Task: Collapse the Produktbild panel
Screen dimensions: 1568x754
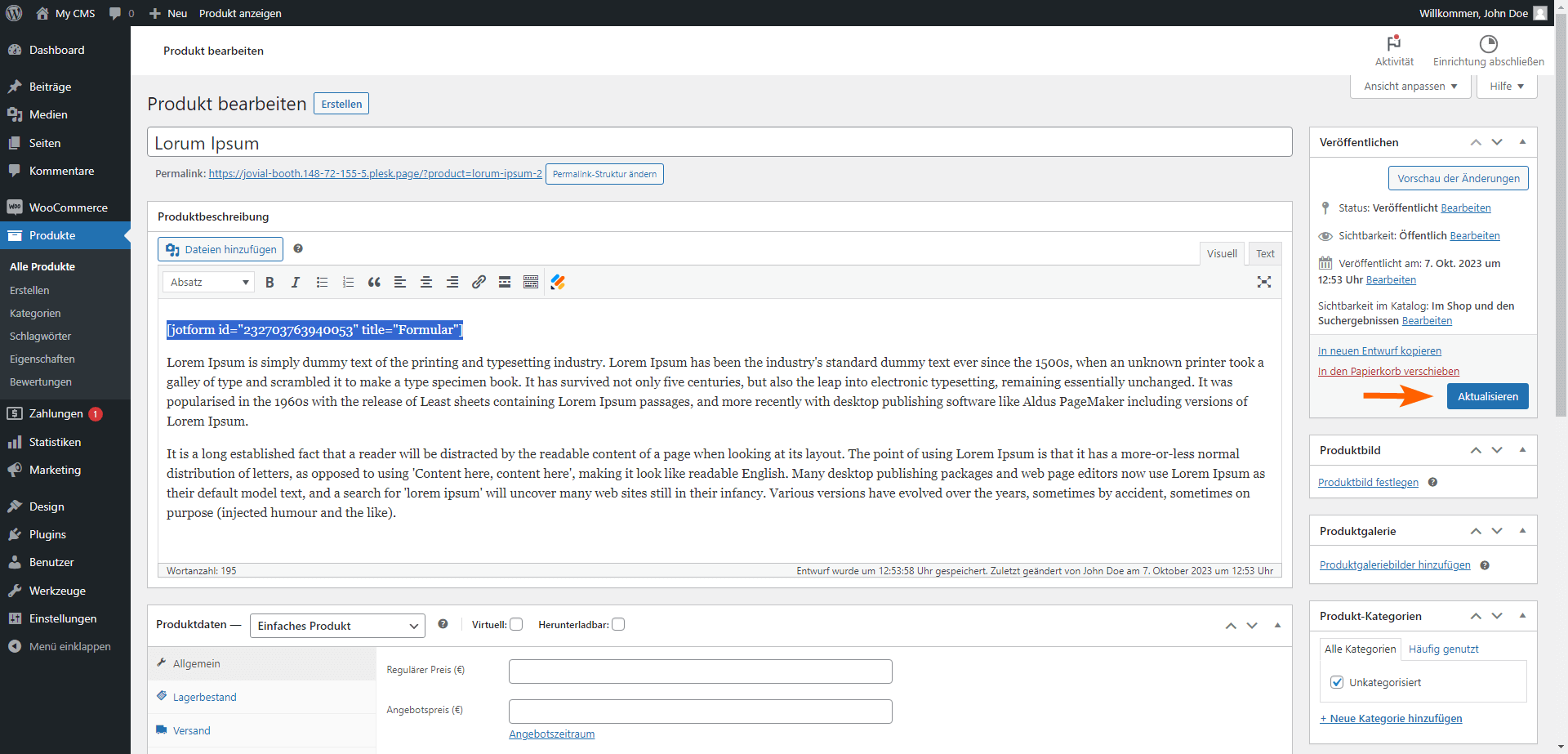Action: (1522, 450)
